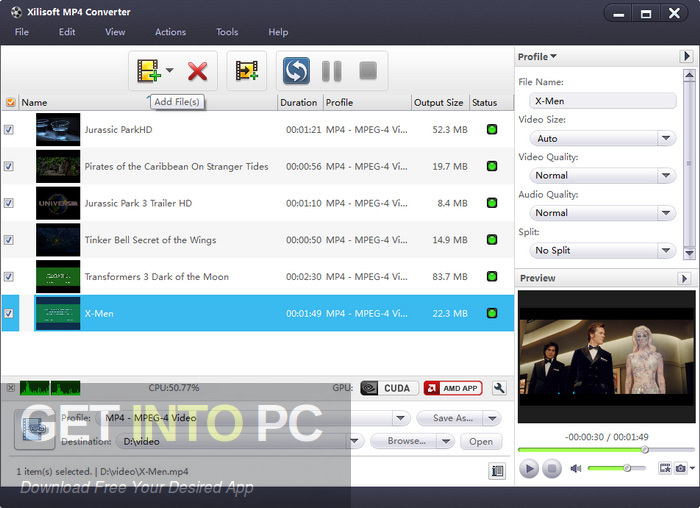Open the Add File(s) dropdown arrow

[170, 70]
